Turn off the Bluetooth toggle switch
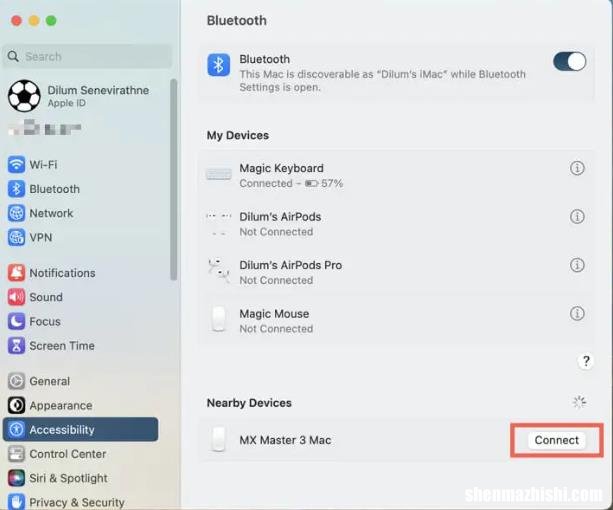This screenshot has height=510, width=613. (x=569, y=61)
